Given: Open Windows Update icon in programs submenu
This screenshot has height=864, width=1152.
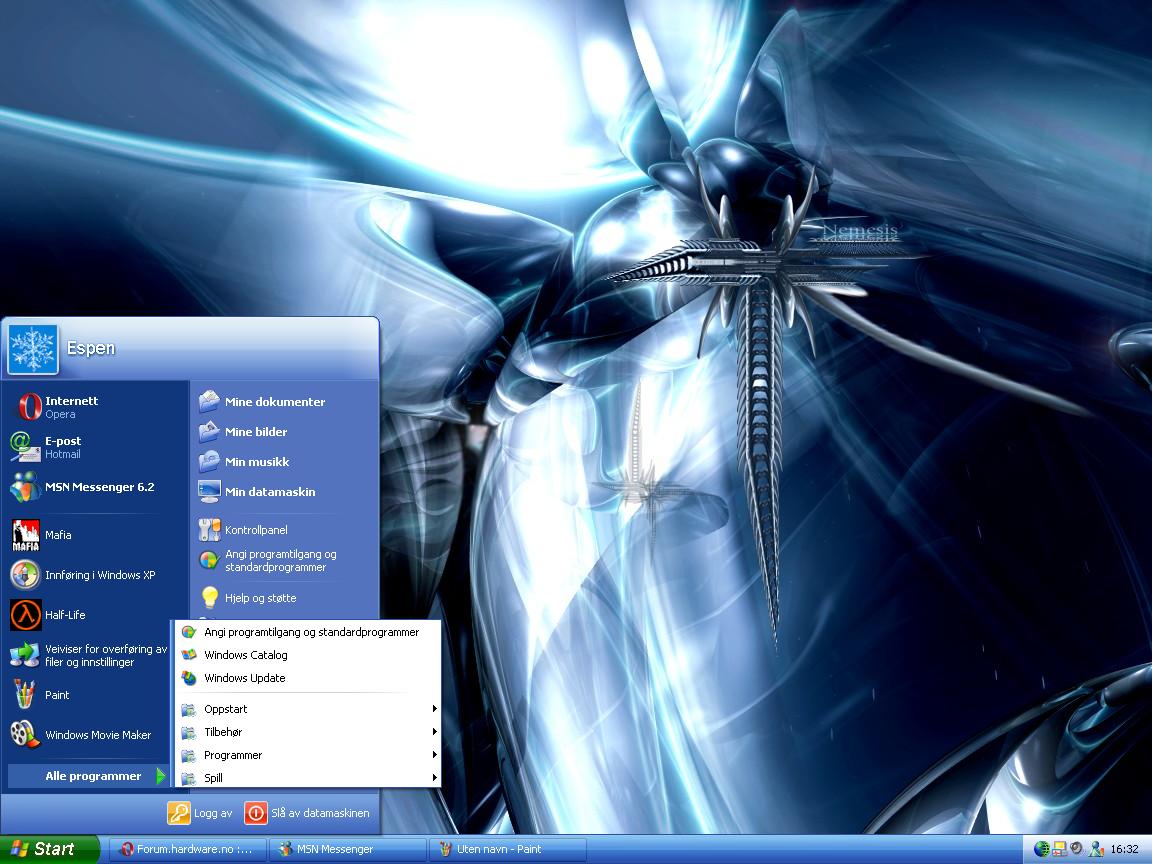Looking at the screenshot, I should pos(189,677).
